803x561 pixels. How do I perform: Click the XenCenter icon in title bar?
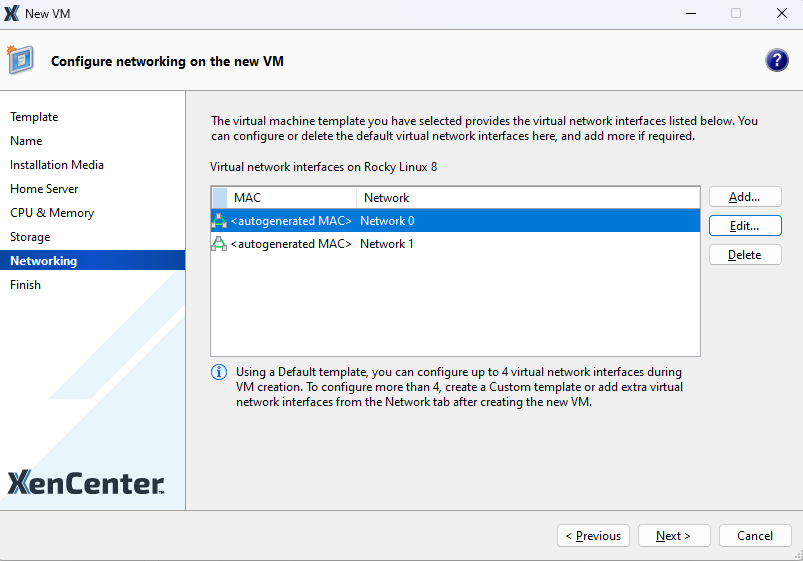(x=12, y=14)
